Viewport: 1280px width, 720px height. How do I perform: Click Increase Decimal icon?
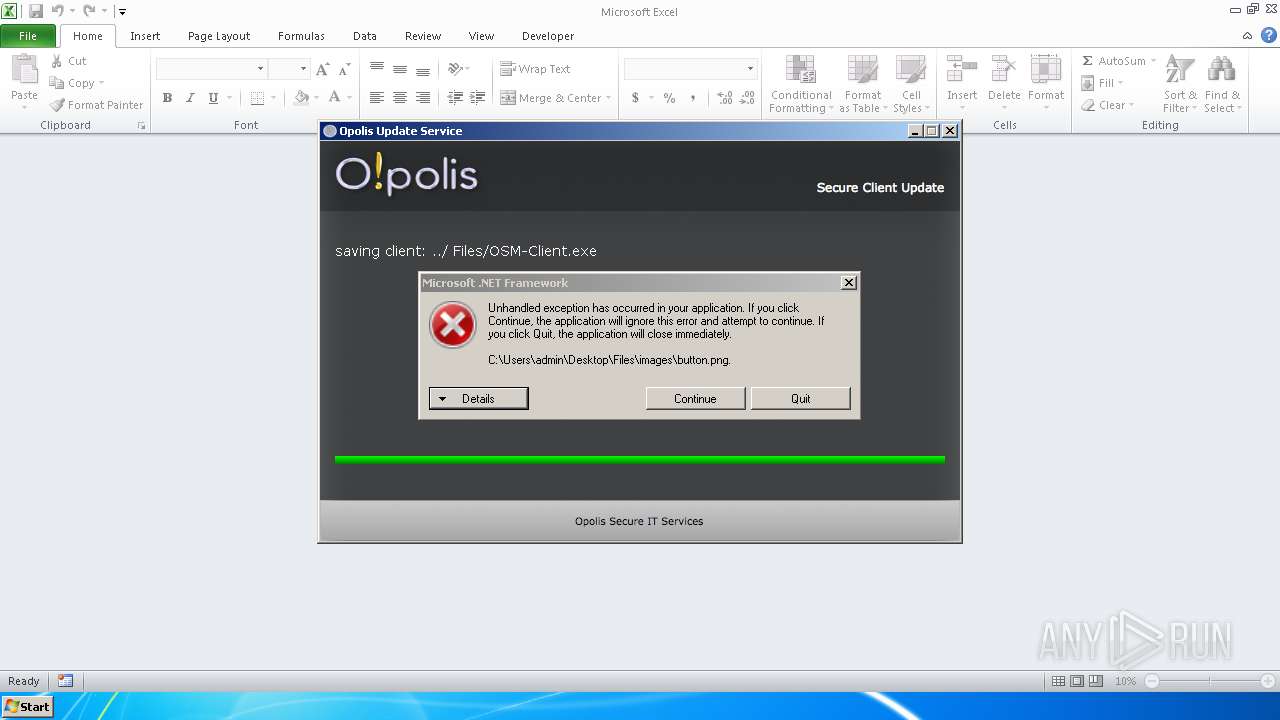[725, 98]
